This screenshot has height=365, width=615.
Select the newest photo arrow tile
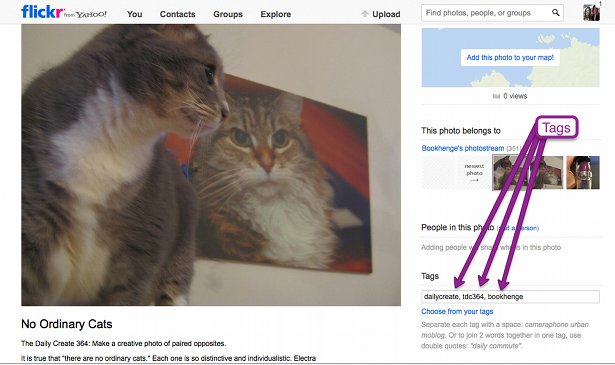pyautogui.click(x=474, y=173)
